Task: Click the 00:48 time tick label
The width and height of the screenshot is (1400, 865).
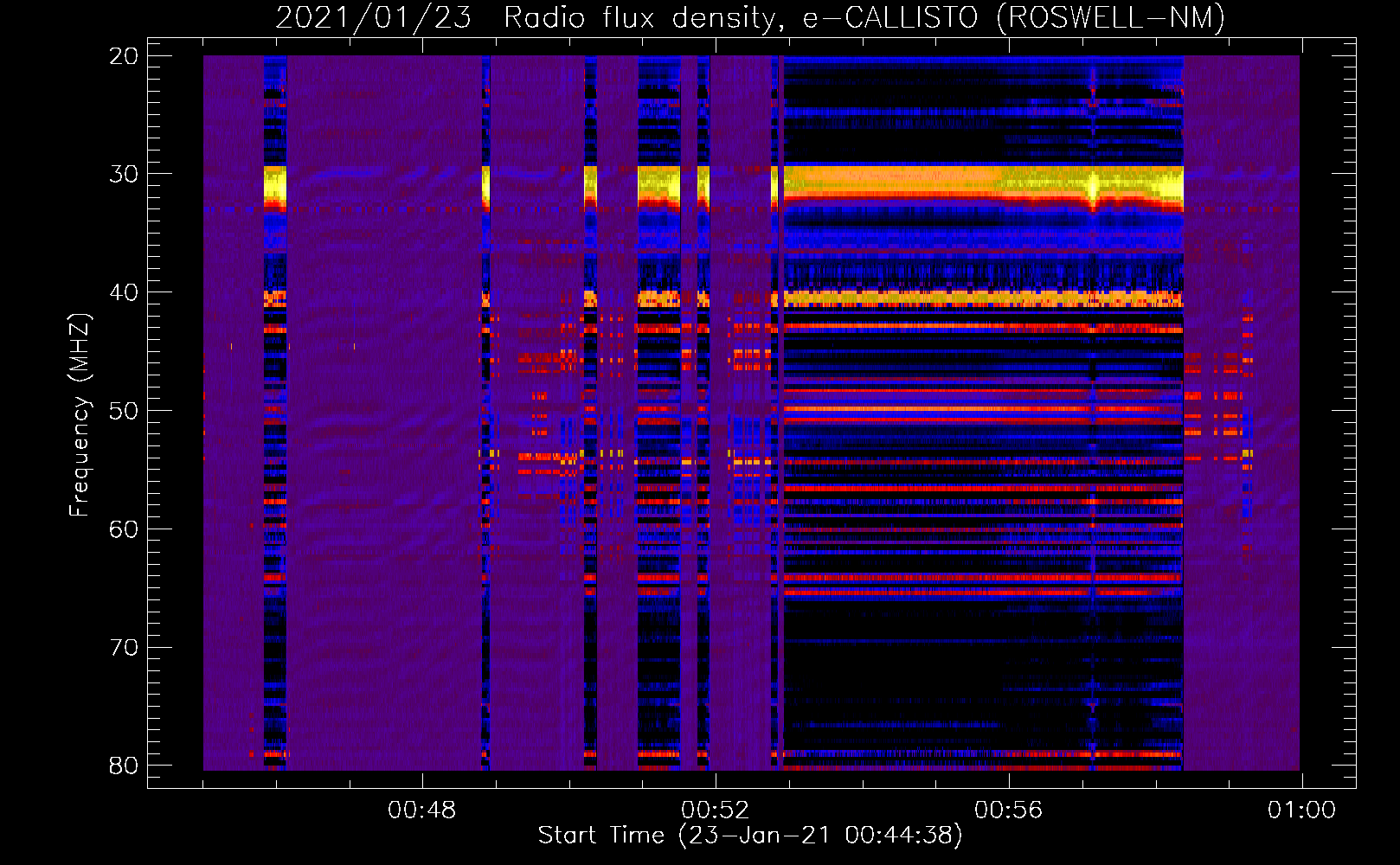Action: (x=421, y=811)
